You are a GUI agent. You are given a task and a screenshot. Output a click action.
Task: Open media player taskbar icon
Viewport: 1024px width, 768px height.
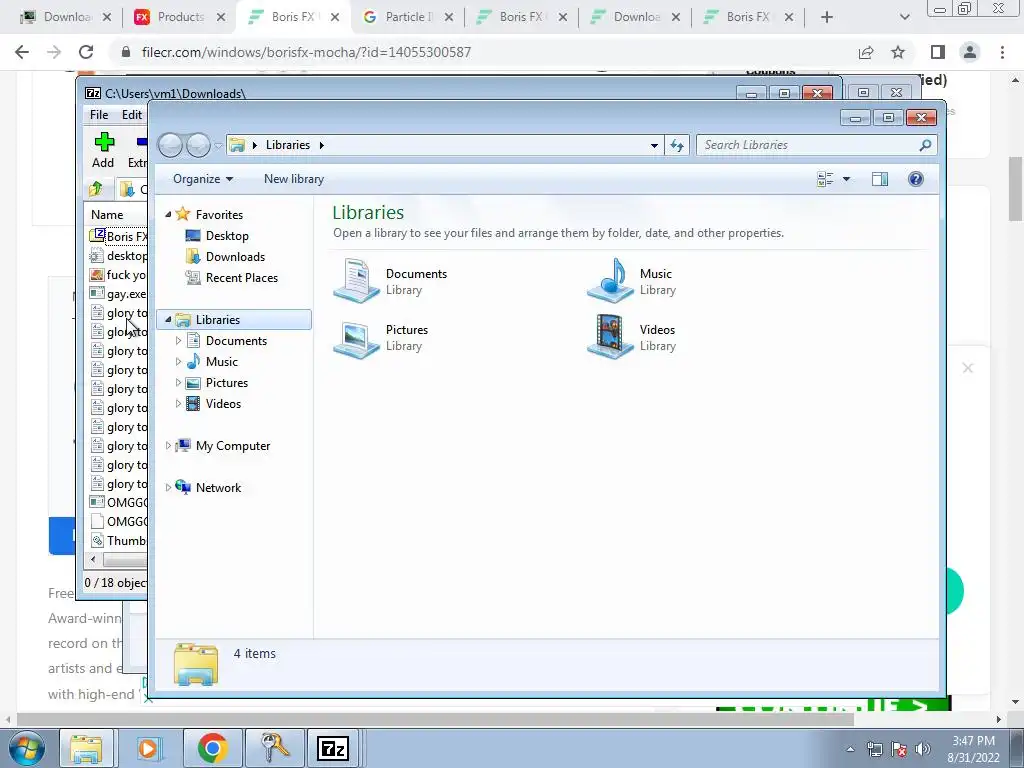point(148,748)
